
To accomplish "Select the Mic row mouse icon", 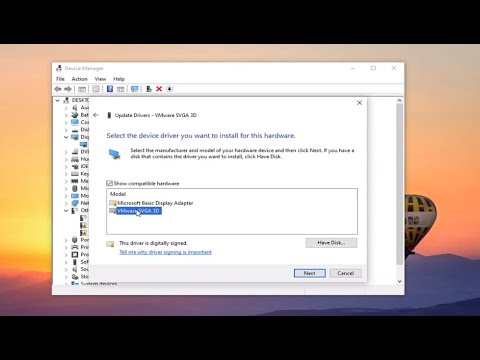I will (x=75, y=188).
